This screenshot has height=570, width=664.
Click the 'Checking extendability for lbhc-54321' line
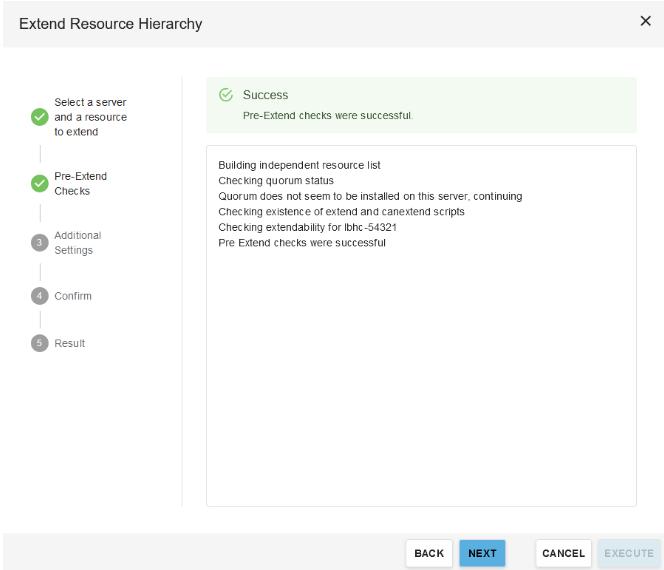point(300,227)
